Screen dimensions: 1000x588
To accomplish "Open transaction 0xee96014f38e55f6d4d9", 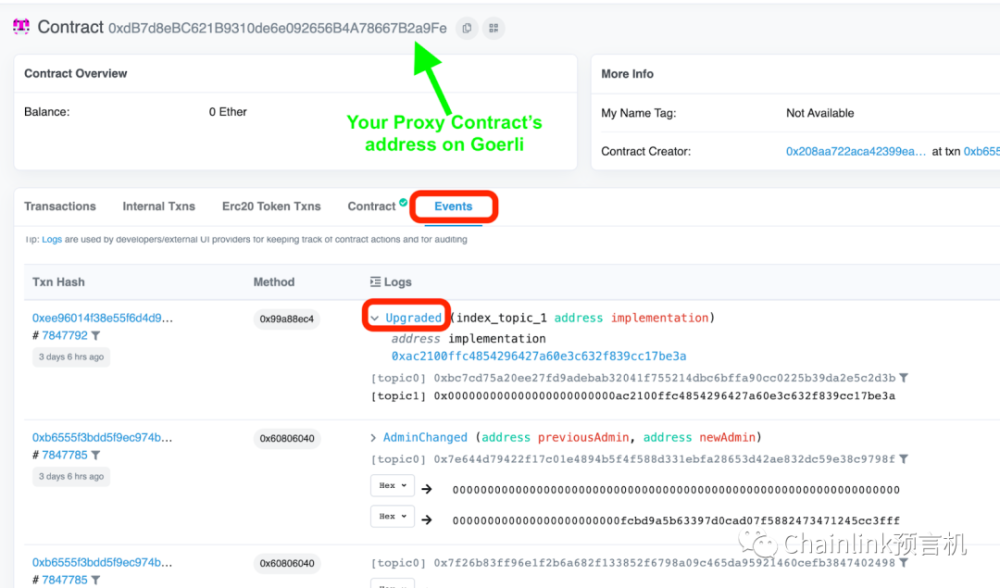I will tap(103, 318).
